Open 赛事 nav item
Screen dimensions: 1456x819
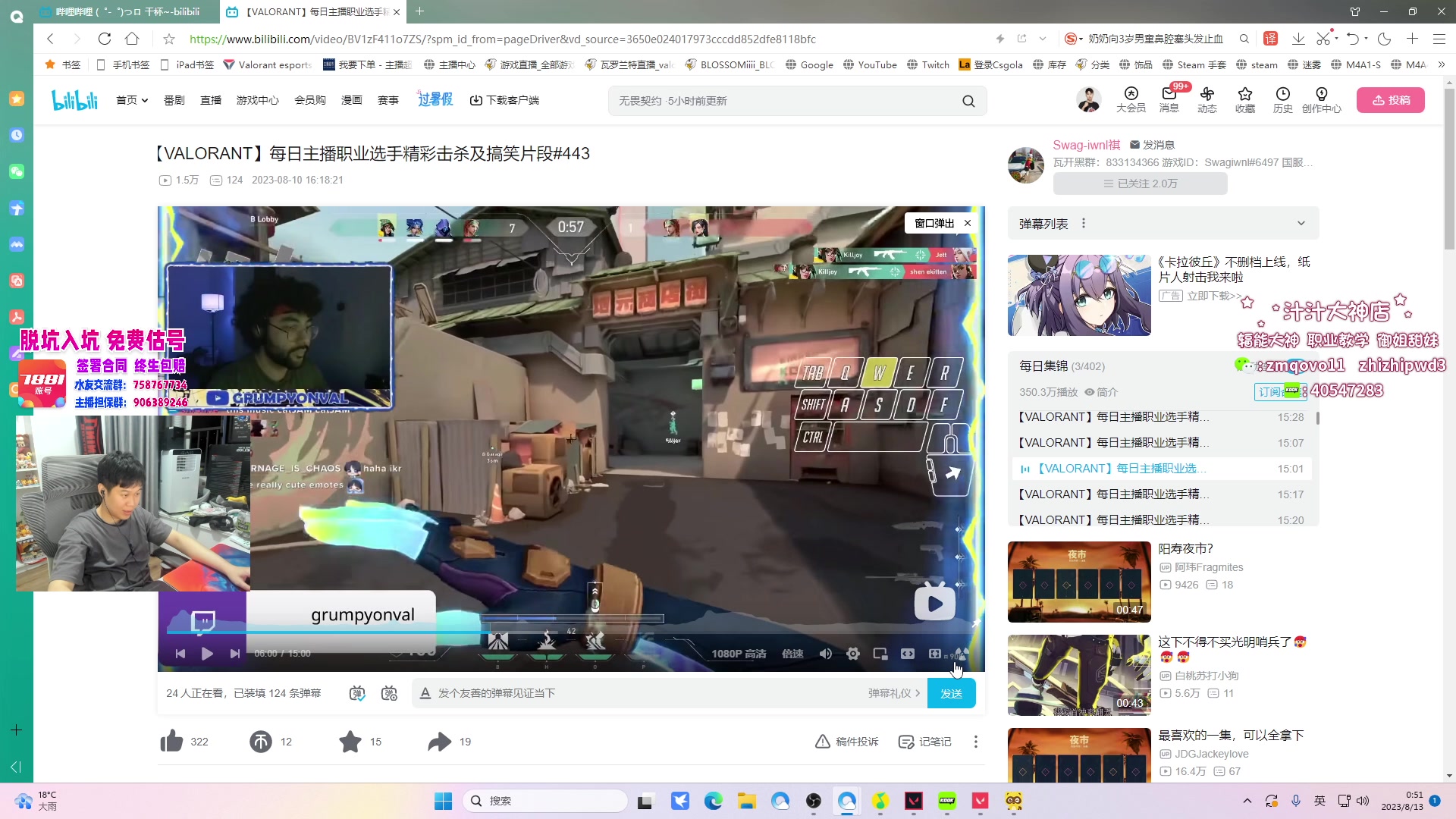click(x=388, y=100)
